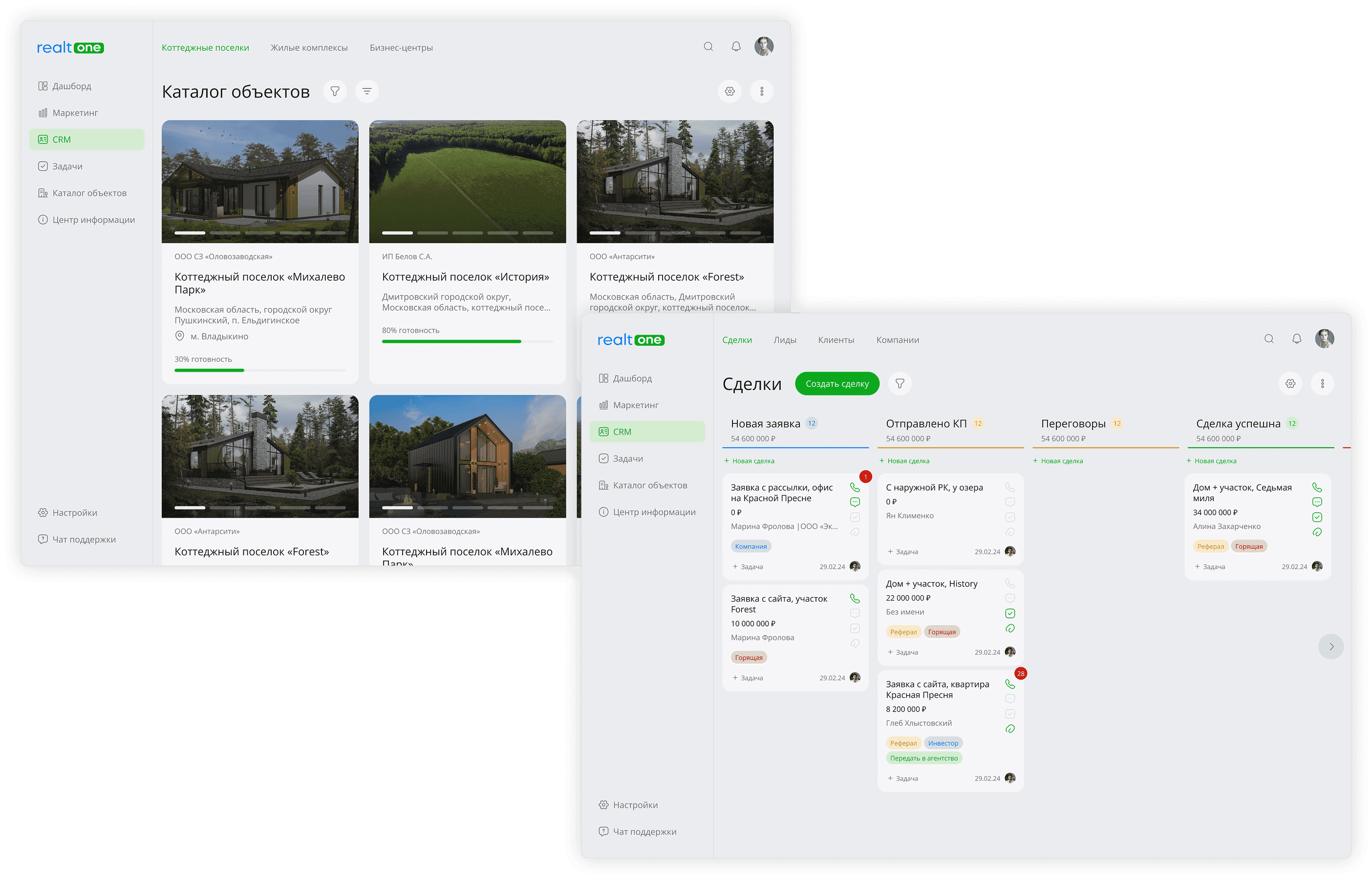Click the search icon in the catalog window

(708, 47)
